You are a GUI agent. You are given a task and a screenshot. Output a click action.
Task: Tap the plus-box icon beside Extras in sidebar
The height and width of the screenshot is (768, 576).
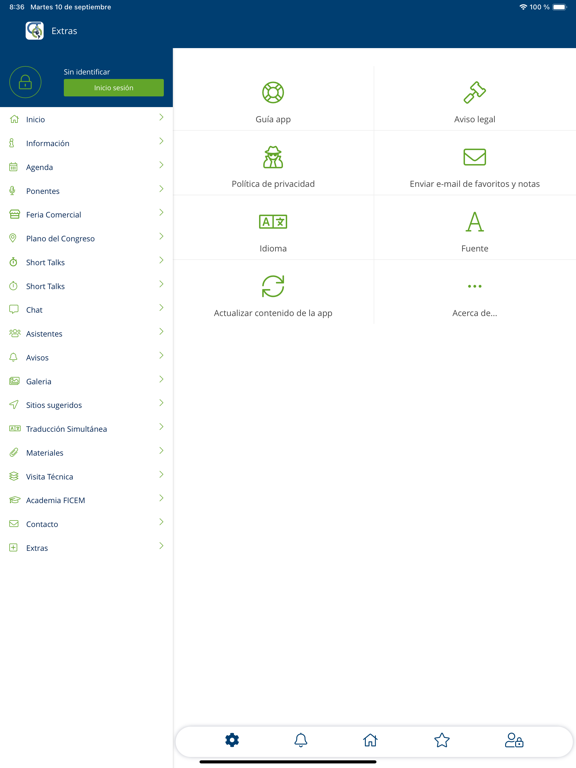pos(13,548)
